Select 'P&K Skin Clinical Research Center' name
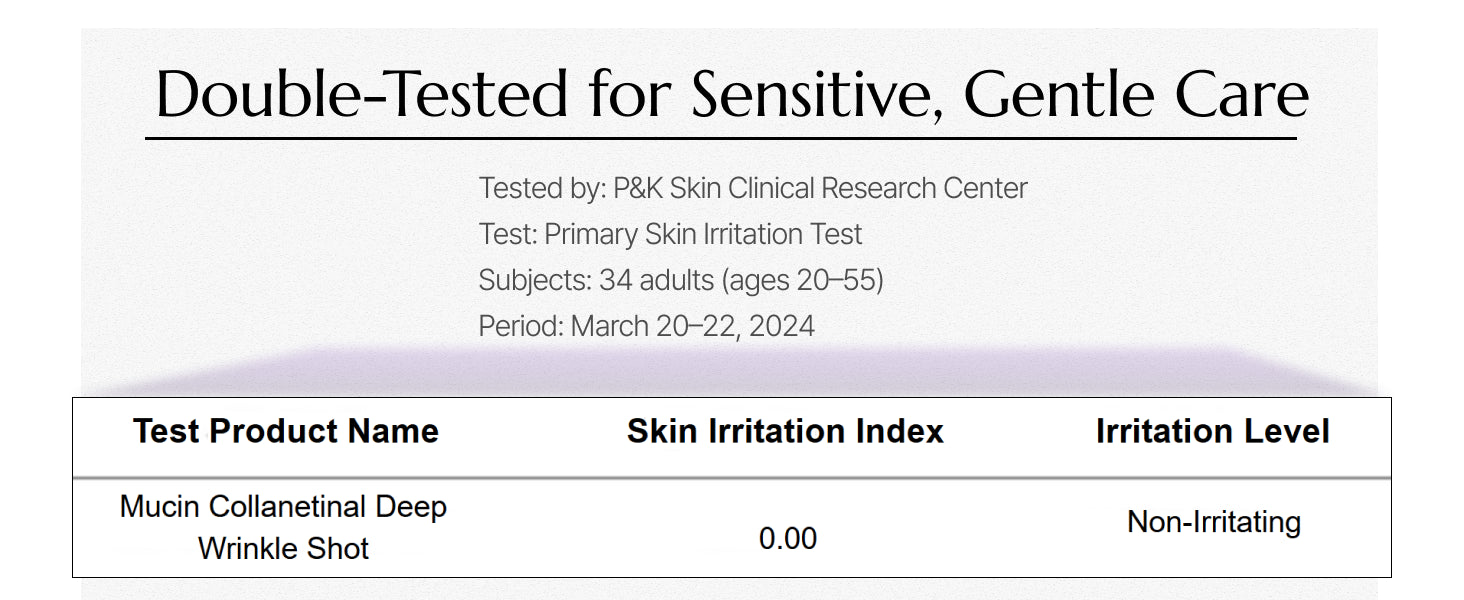This screenshot has width=1464, height=600. tap(821, 188)
